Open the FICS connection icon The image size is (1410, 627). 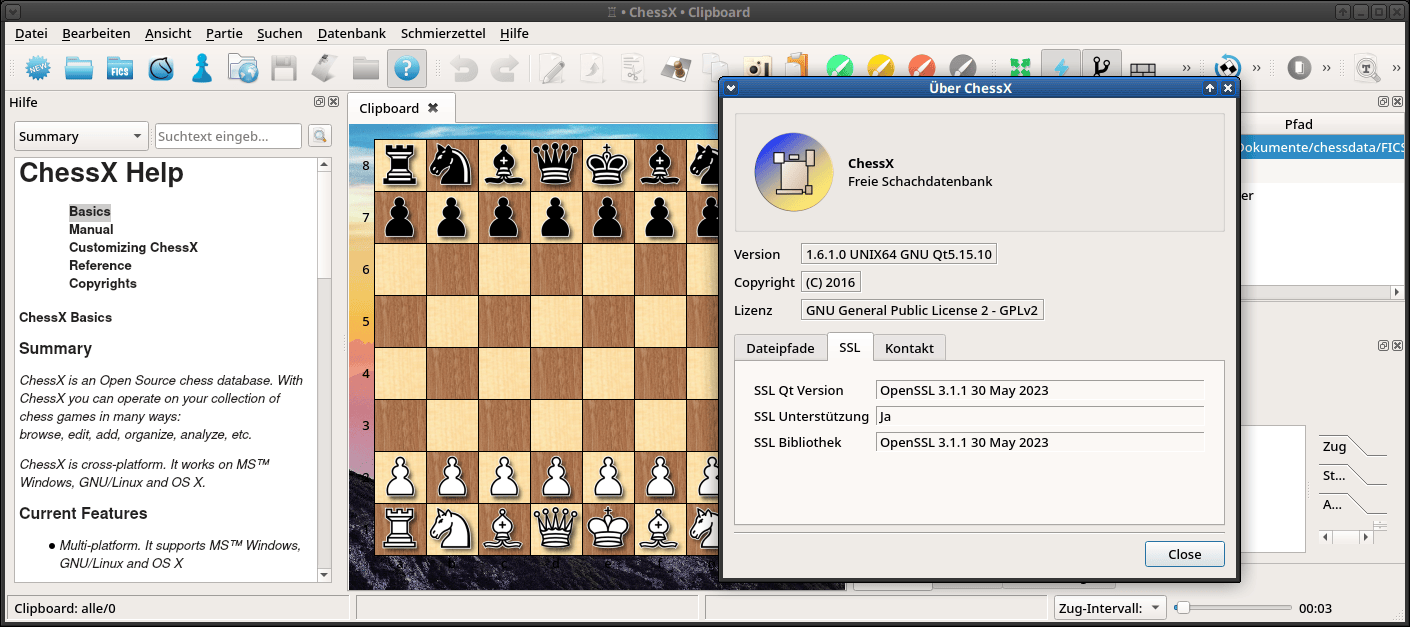click(120, 69)
